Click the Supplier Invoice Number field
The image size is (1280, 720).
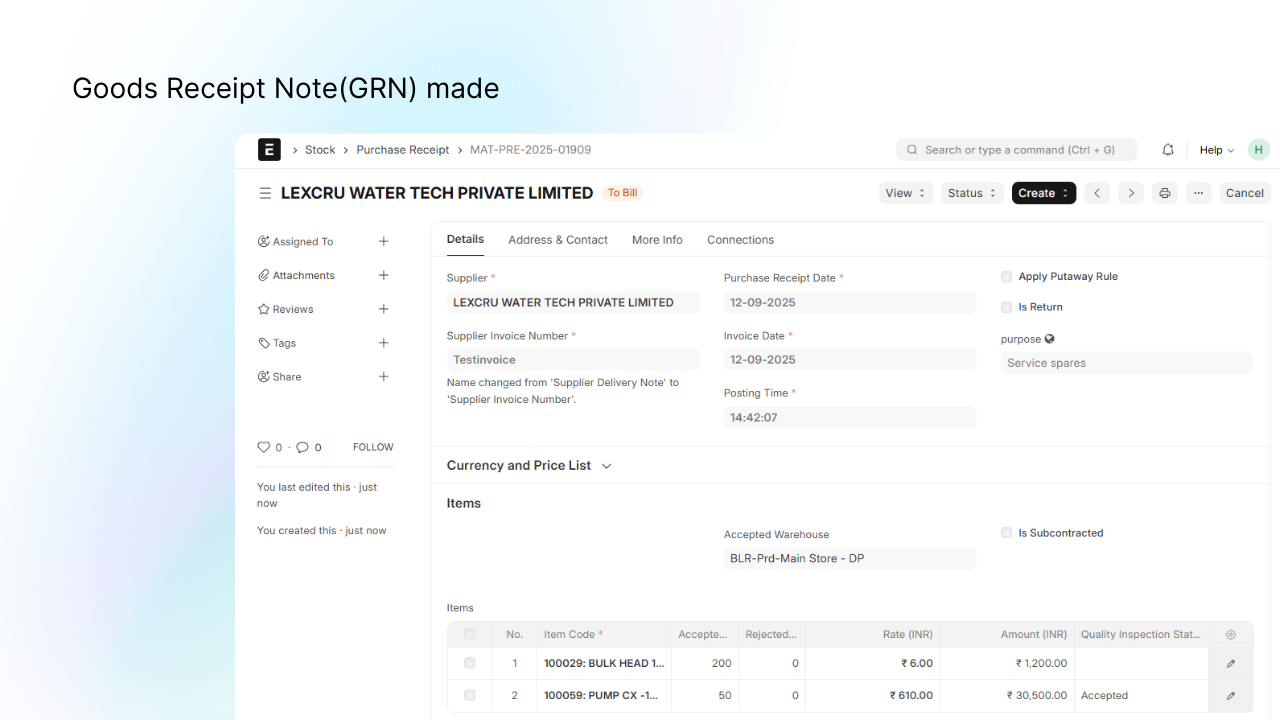pyautogui.click(x=573, y=359)
